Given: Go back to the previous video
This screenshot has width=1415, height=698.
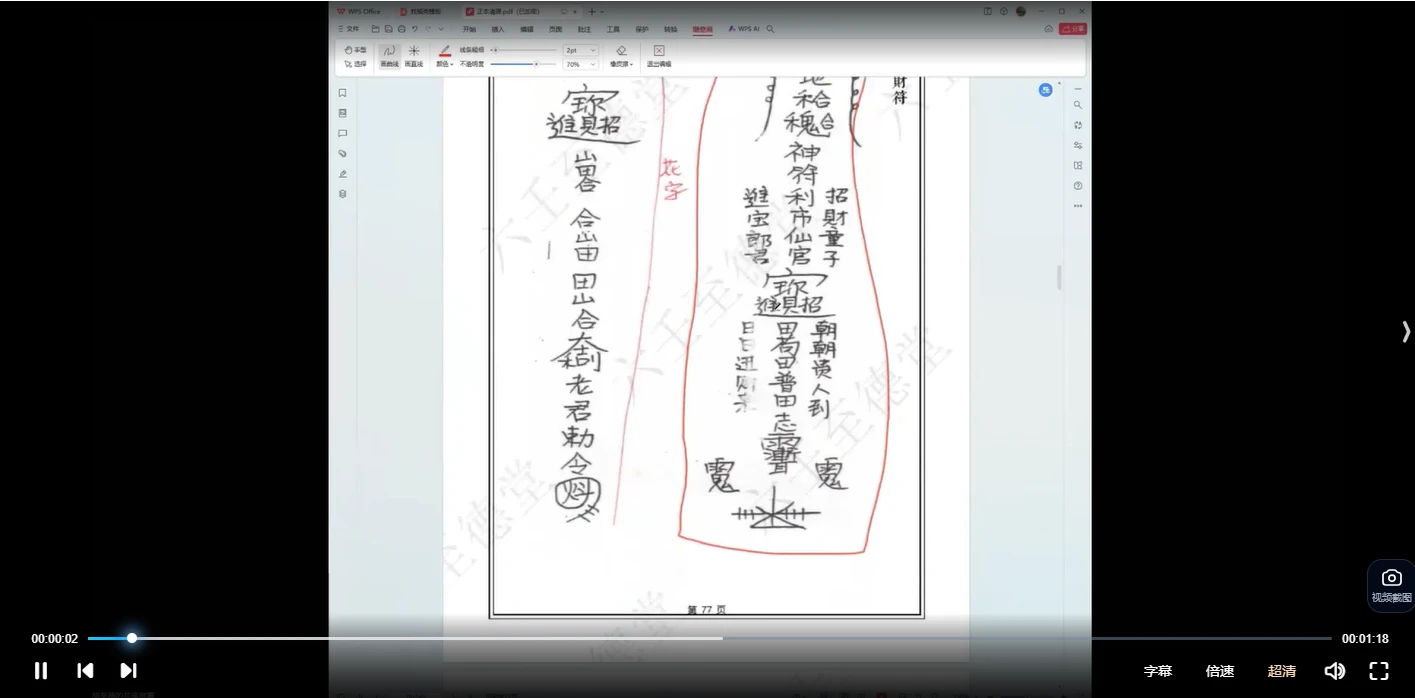Looking at the screenshot, I should click(85, 671).
